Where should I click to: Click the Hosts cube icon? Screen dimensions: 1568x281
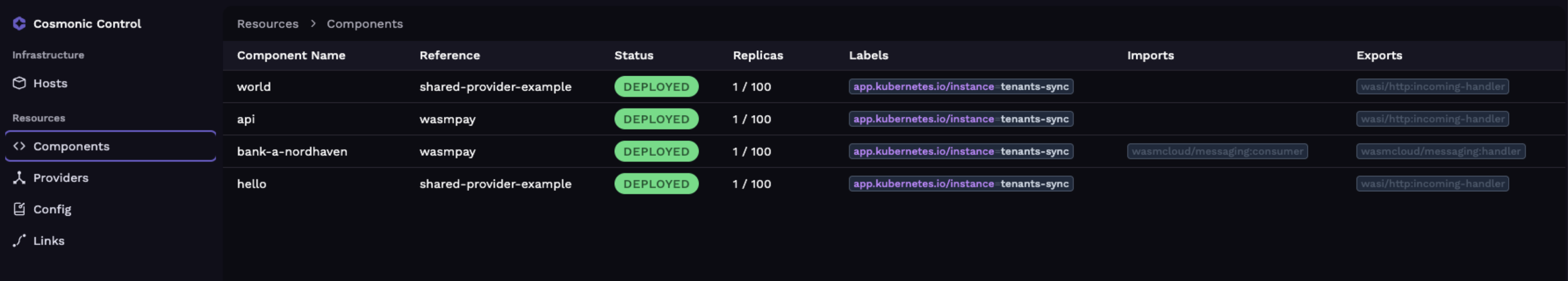20,83
